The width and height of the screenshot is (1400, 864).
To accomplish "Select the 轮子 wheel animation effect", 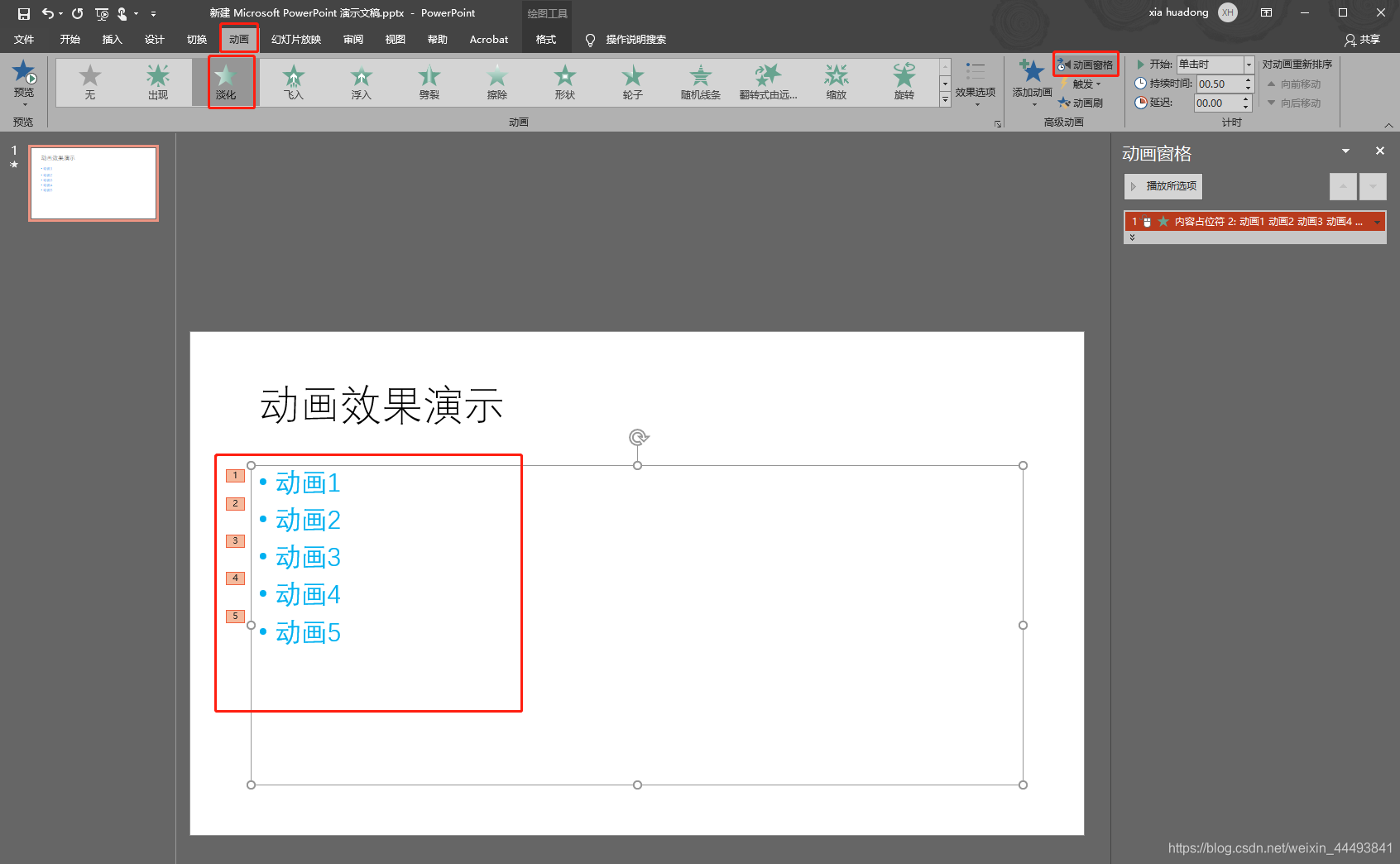I will tap(633, 82).
